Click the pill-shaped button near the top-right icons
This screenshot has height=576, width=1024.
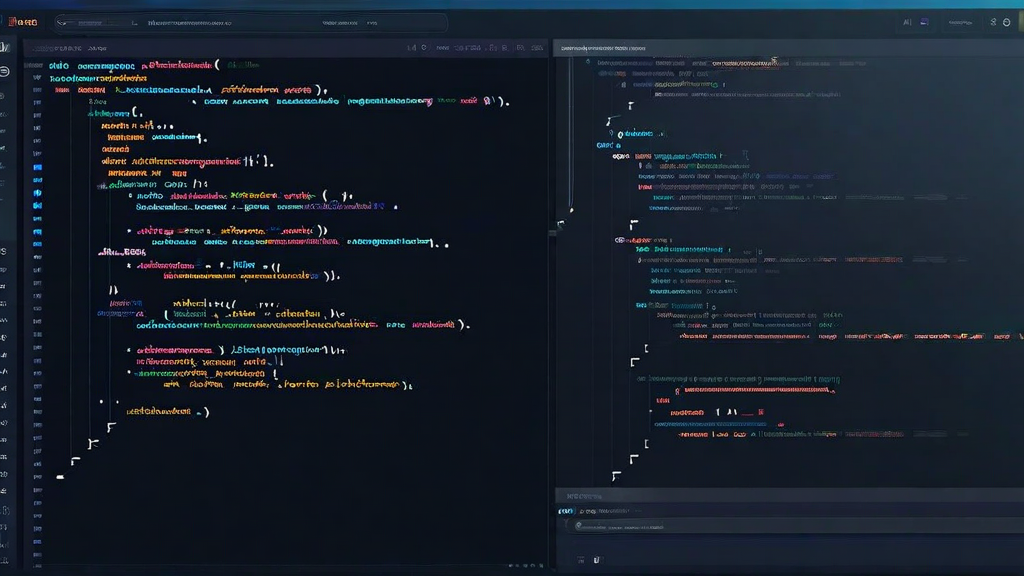point(960,23)
